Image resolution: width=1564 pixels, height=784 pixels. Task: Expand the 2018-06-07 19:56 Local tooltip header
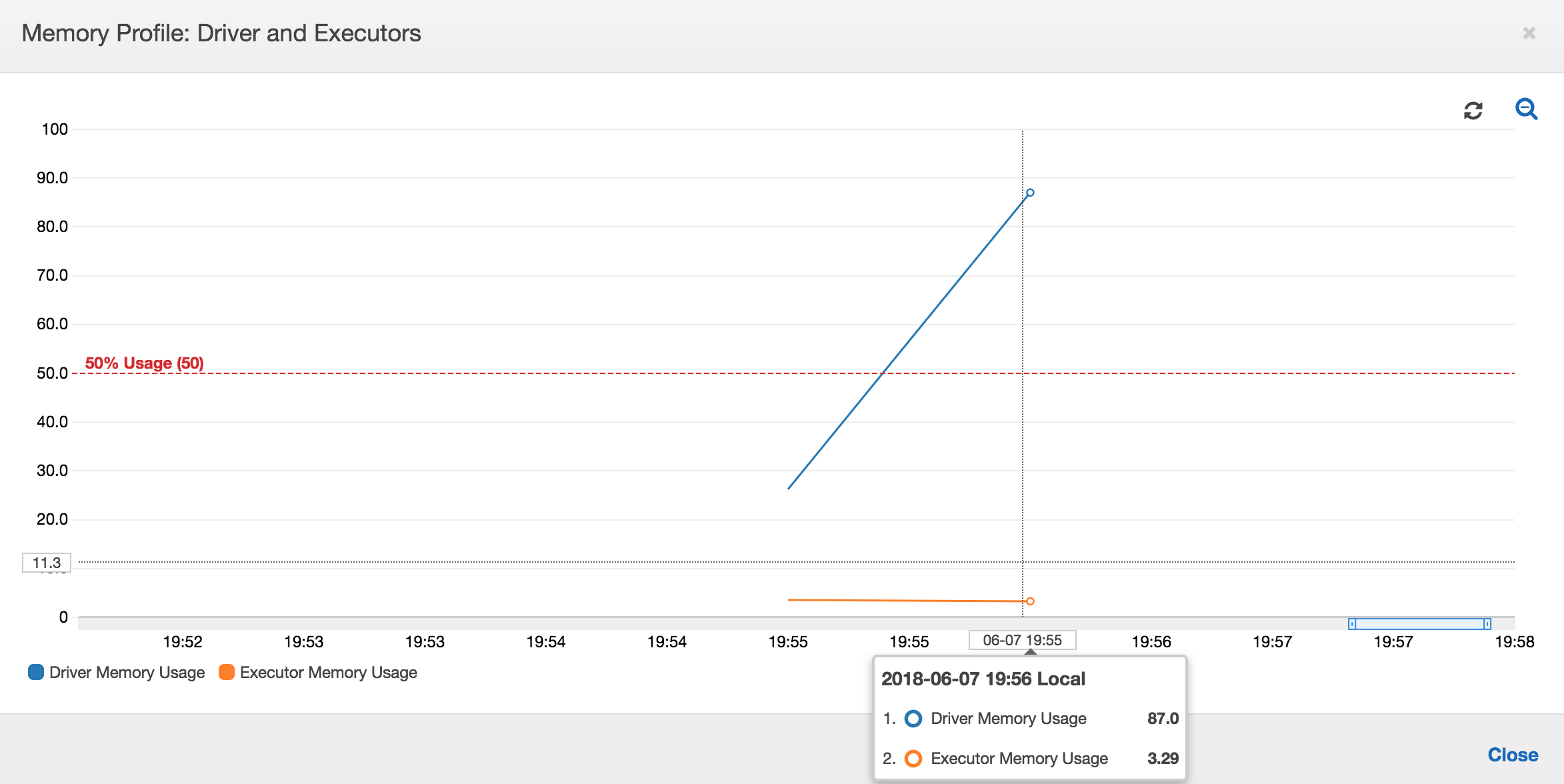point(984,678)
